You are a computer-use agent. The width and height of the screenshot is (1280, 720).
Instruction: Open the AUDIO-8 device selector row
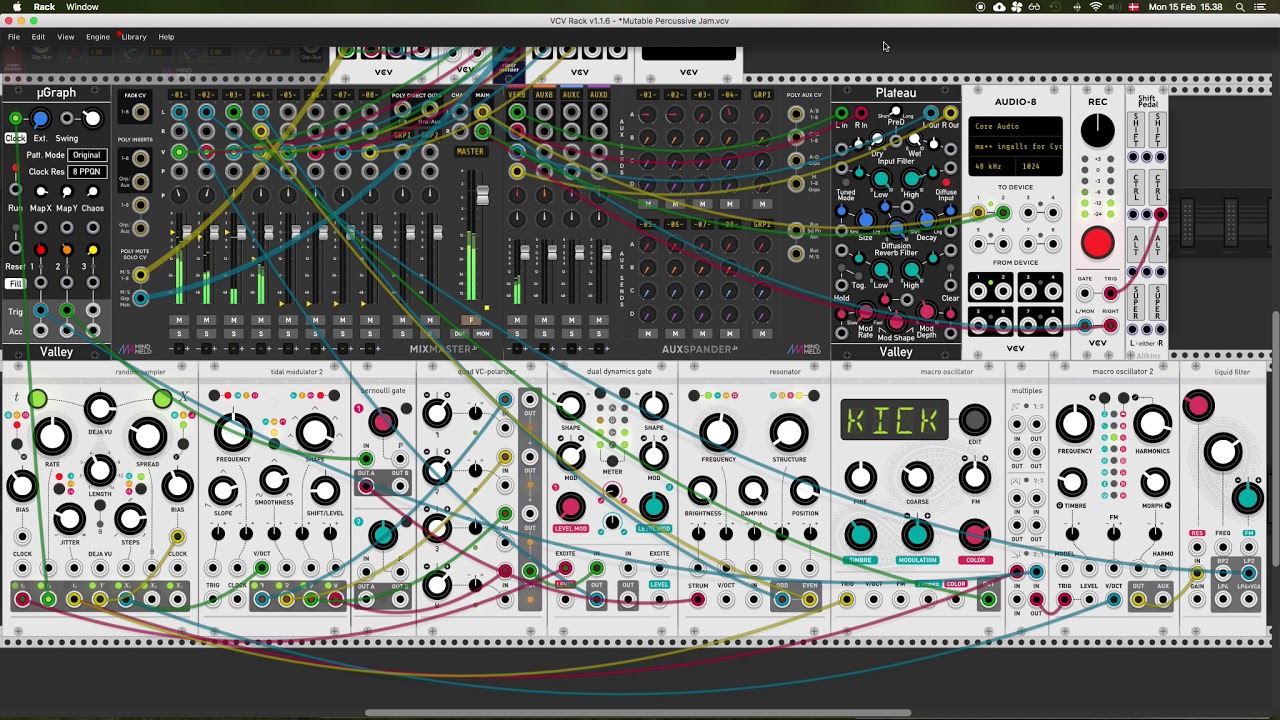click(x=1015, y=146)
